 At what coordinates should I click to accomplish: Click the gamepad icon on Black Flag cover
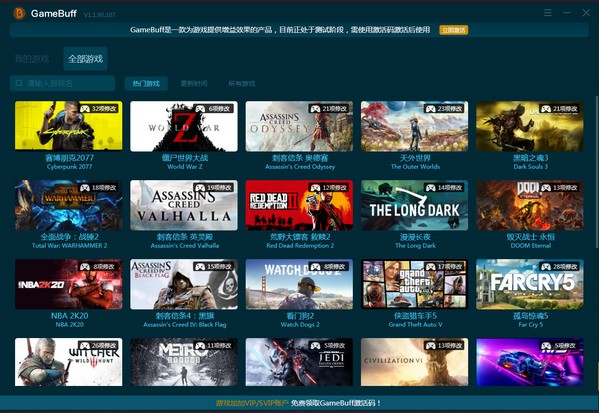[x=200, y=267]
